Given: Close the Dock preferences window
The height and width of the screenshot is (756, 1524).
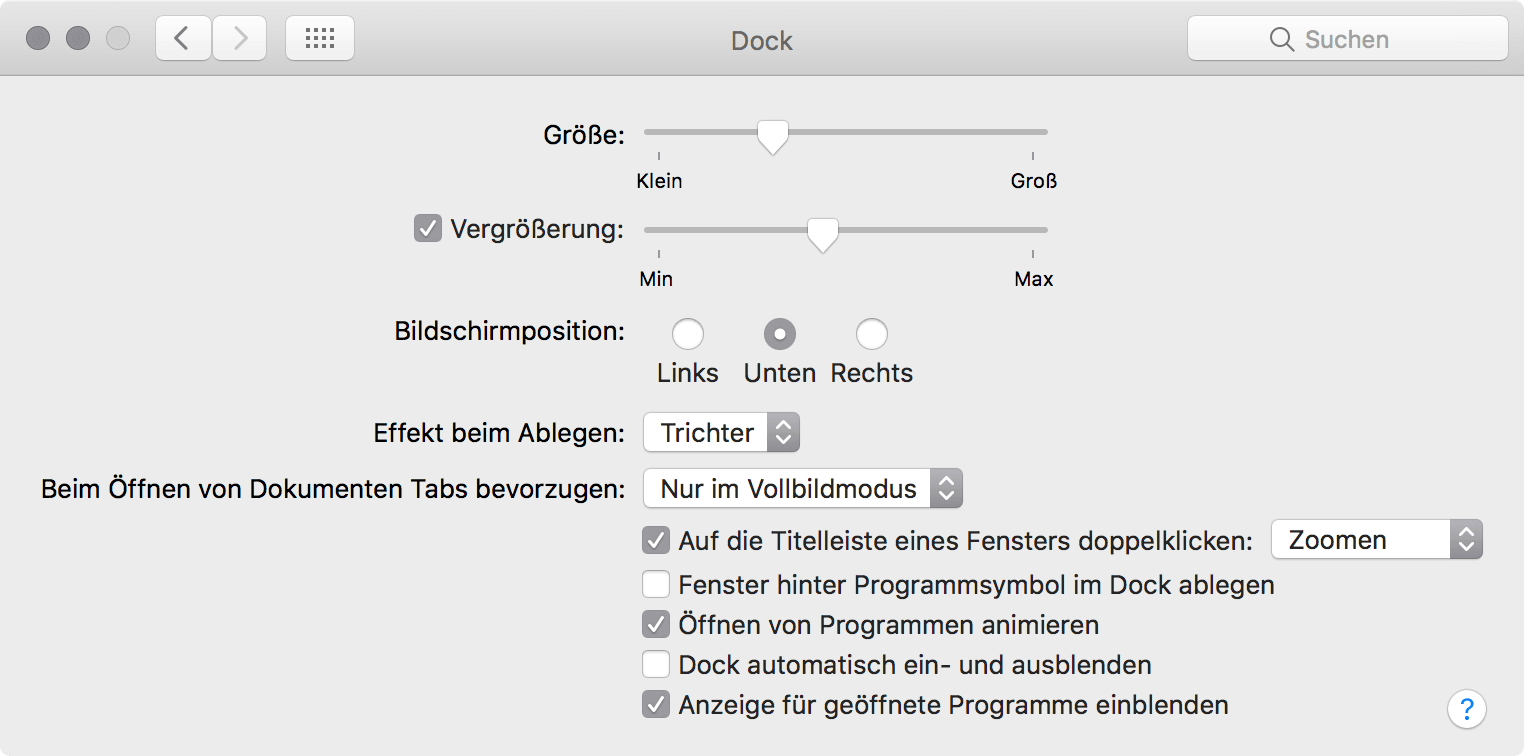Looking at the screenshot, I should pyautogui.click(x=38, y=39).
